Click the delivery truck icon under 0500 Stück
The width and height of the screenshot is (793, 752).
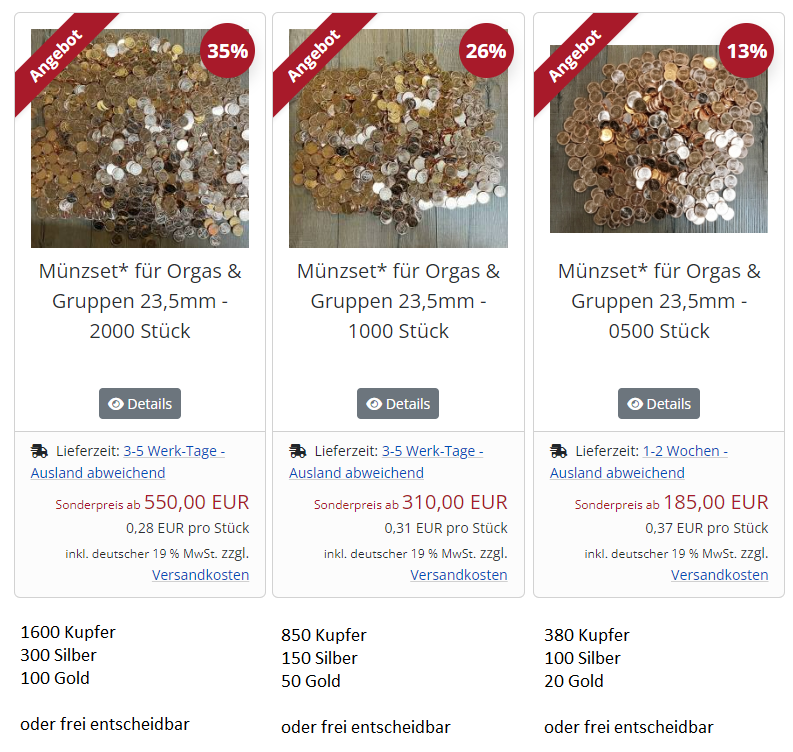(559, 451)
